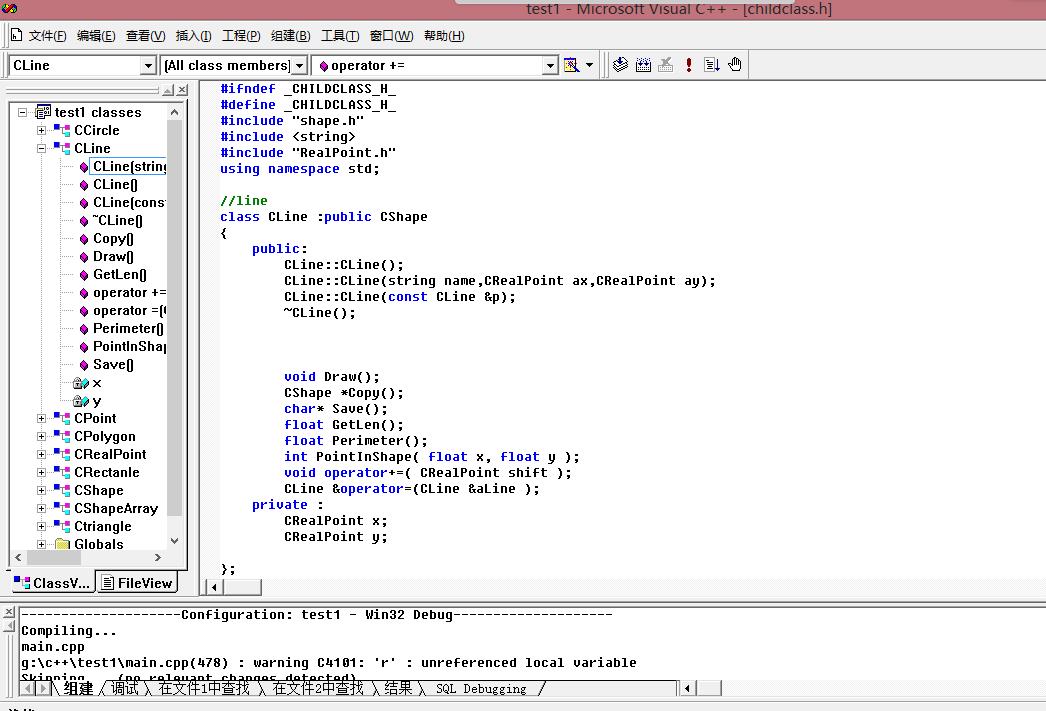This screenshot has width=1046, height=711.
Task: Open the 文件(F) menu
Action: (x=47, y=36)
